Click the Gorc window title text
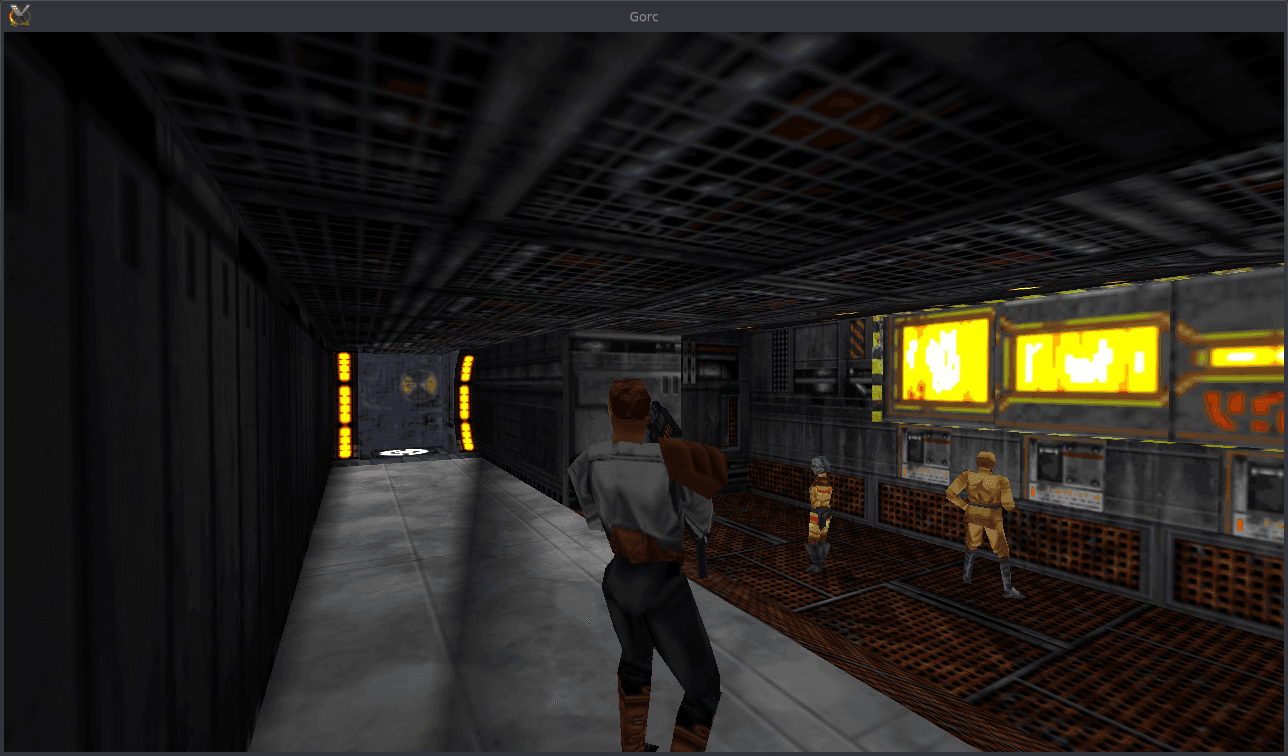The height and width of the screenshot is (756, 1288). (644, 16)
